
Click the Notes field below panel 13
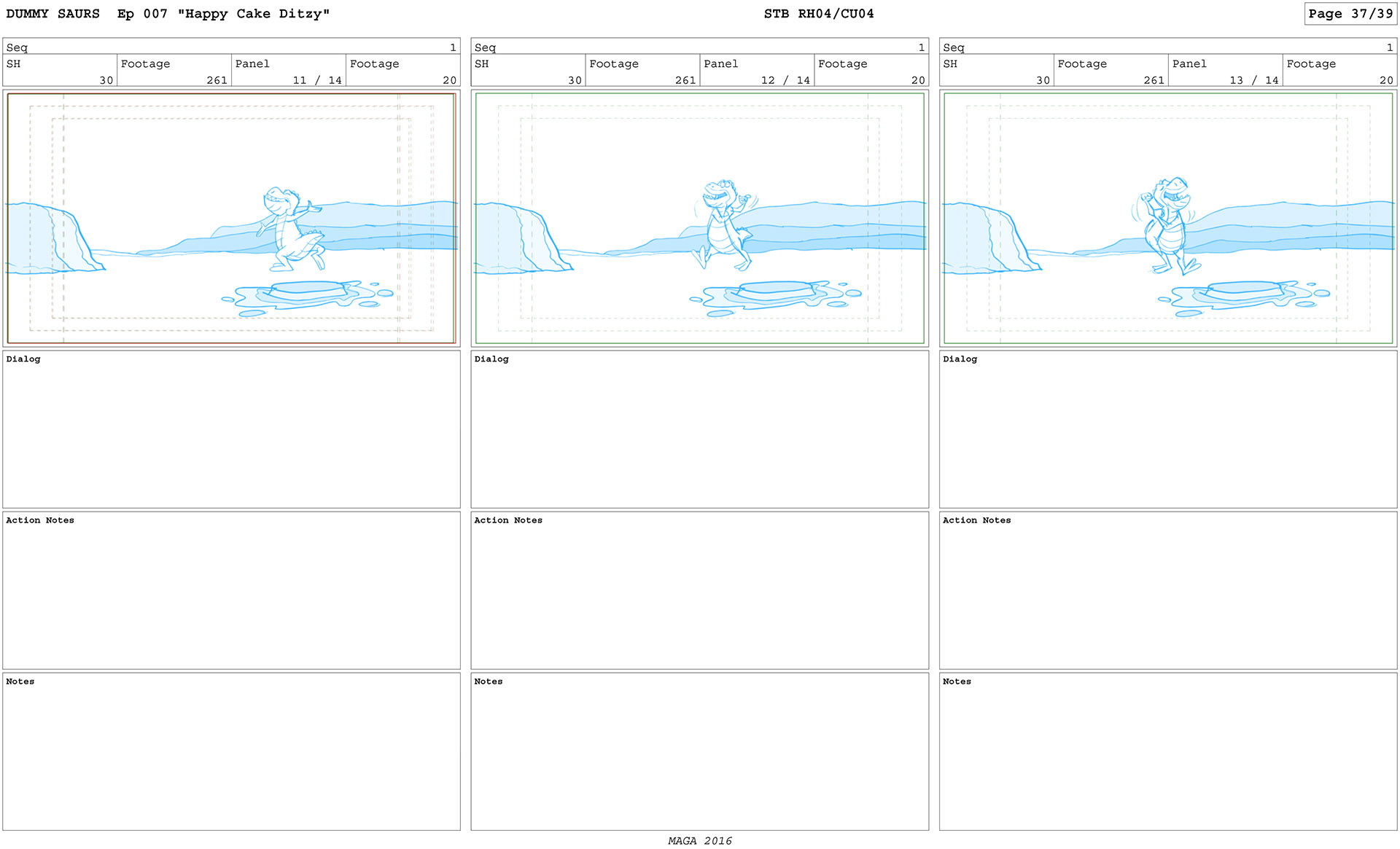pos(1168,751)
